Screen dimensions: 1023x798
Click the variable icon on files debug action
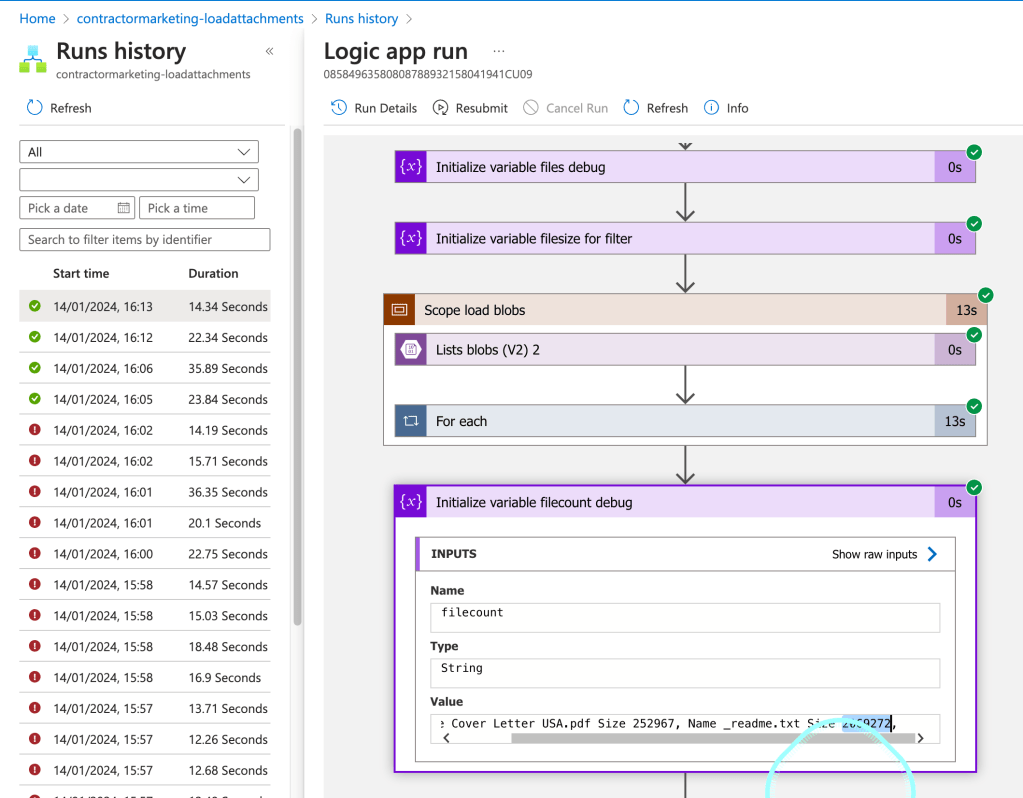tap(411, 167)
